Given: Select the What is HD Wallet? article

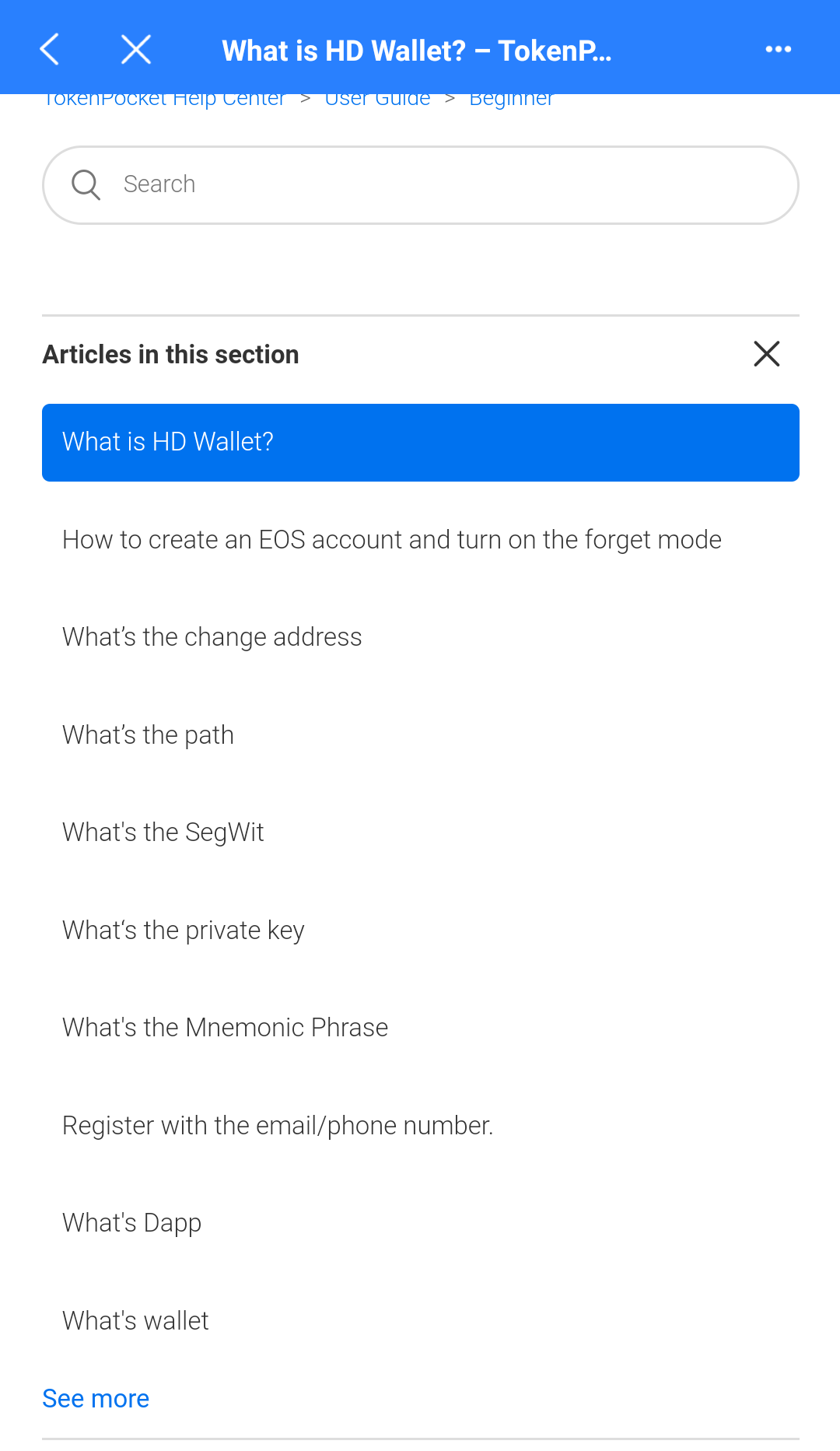Looking at the screenshot, I should (420, 443).
